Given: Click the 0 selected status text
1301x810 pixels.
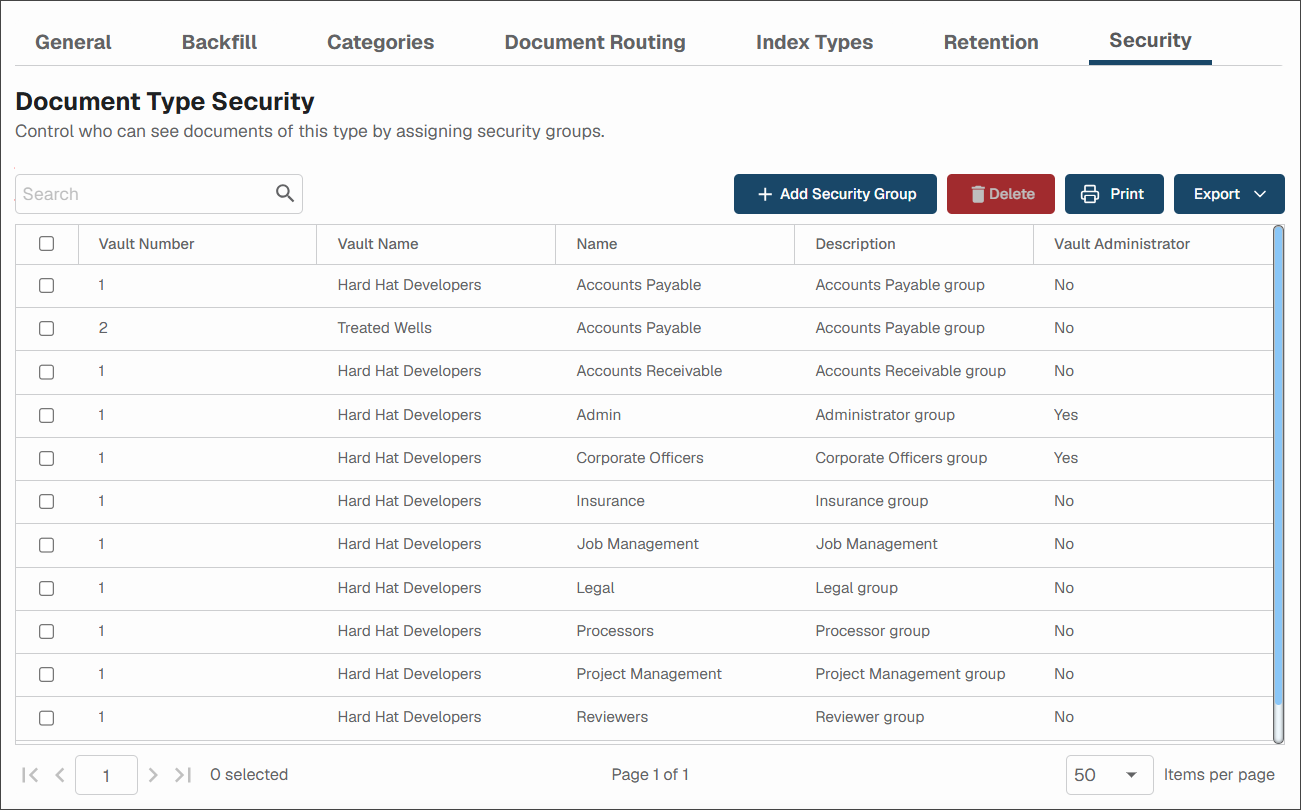Looking at the screenshot, I should pyautogui.click(x=249, y=775).
